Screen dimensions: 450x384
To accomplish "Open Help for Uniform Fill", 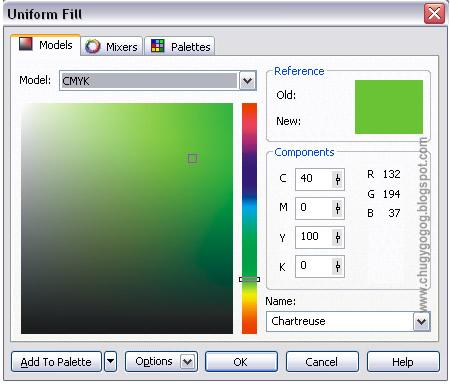I will 403,362.
